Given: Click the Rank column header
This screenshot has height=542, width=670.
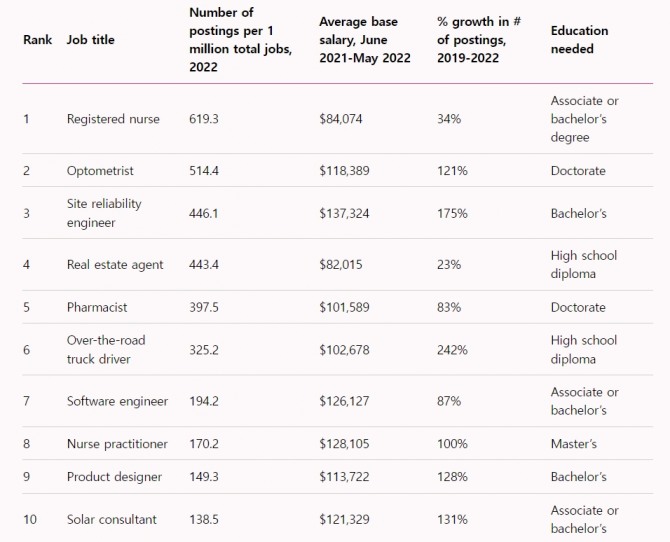Looking at the screenshot, I should [37, 40].
